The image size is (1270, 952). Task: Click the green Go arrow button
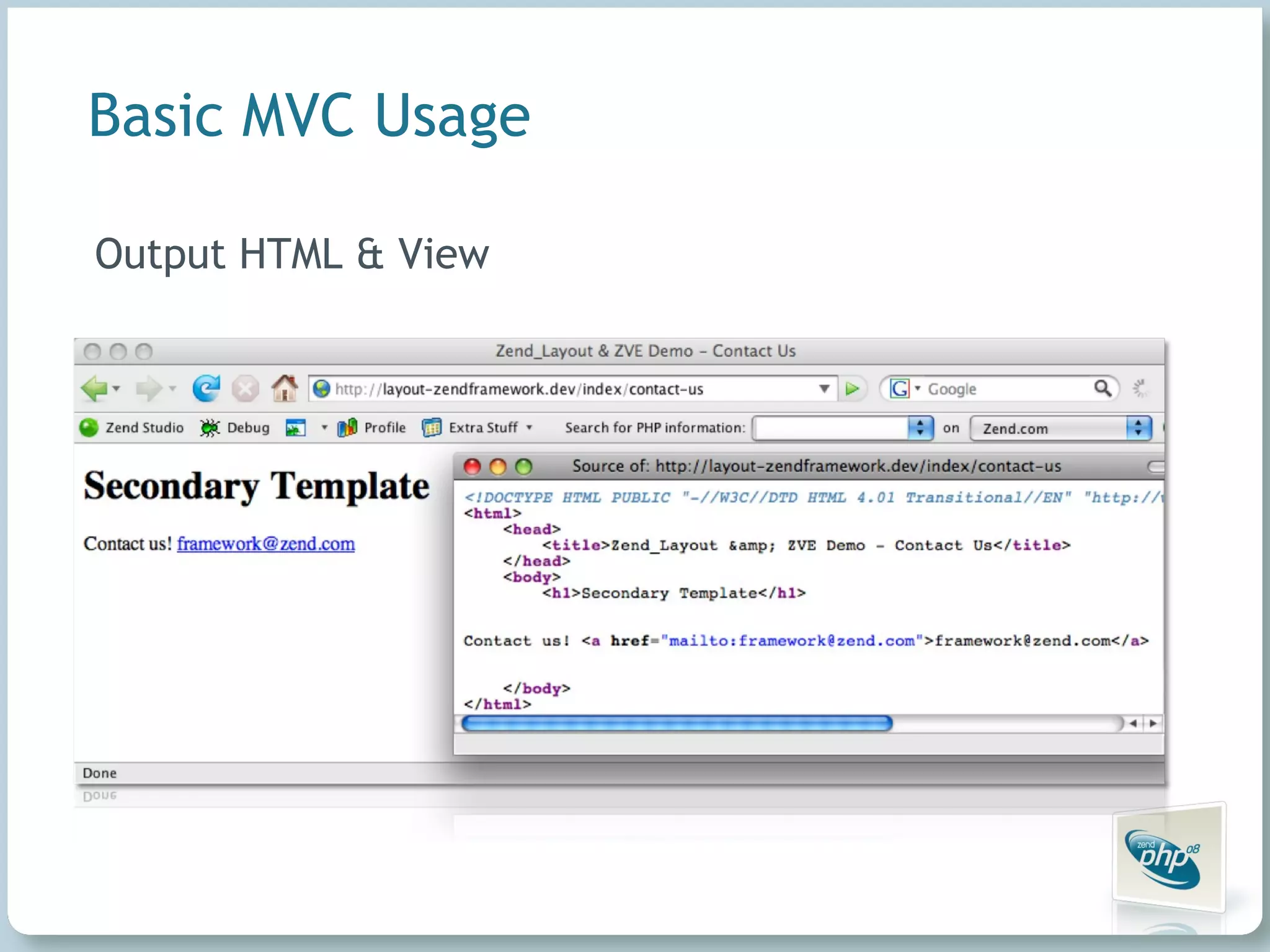[852, 389]
